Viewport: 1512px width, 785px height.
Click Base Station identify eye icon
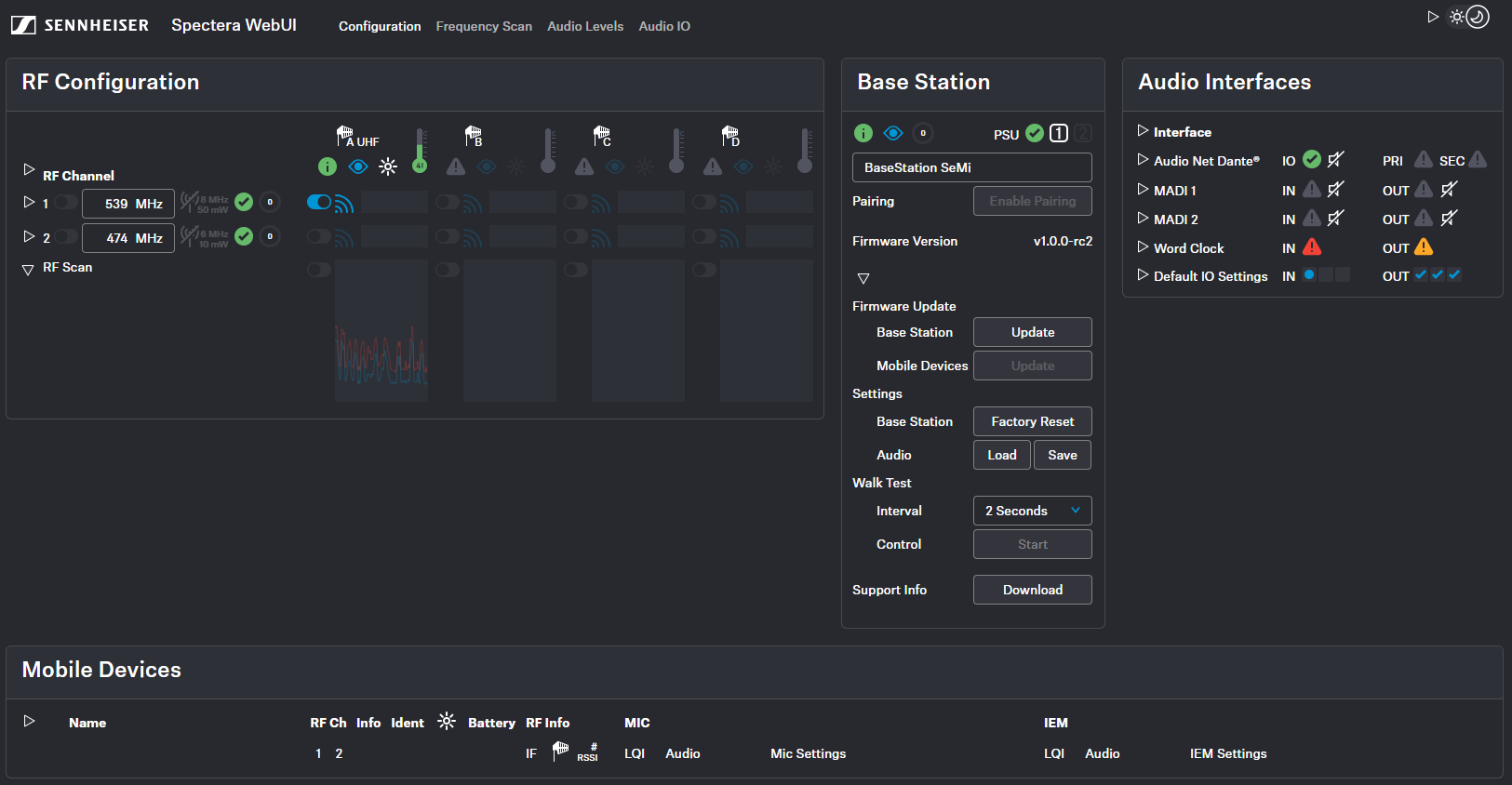[893, 133]
